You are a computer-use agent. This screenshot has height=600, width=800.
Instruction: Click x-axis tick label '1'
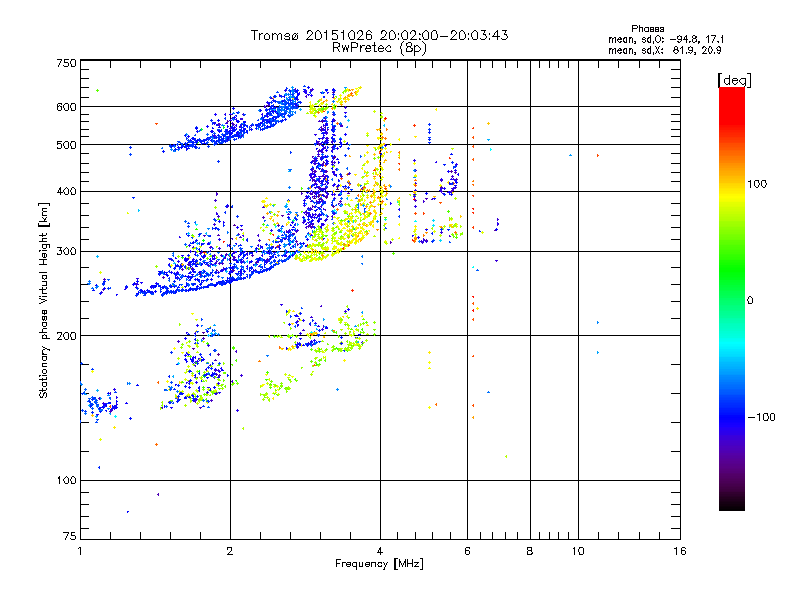(x=80, y=551)
